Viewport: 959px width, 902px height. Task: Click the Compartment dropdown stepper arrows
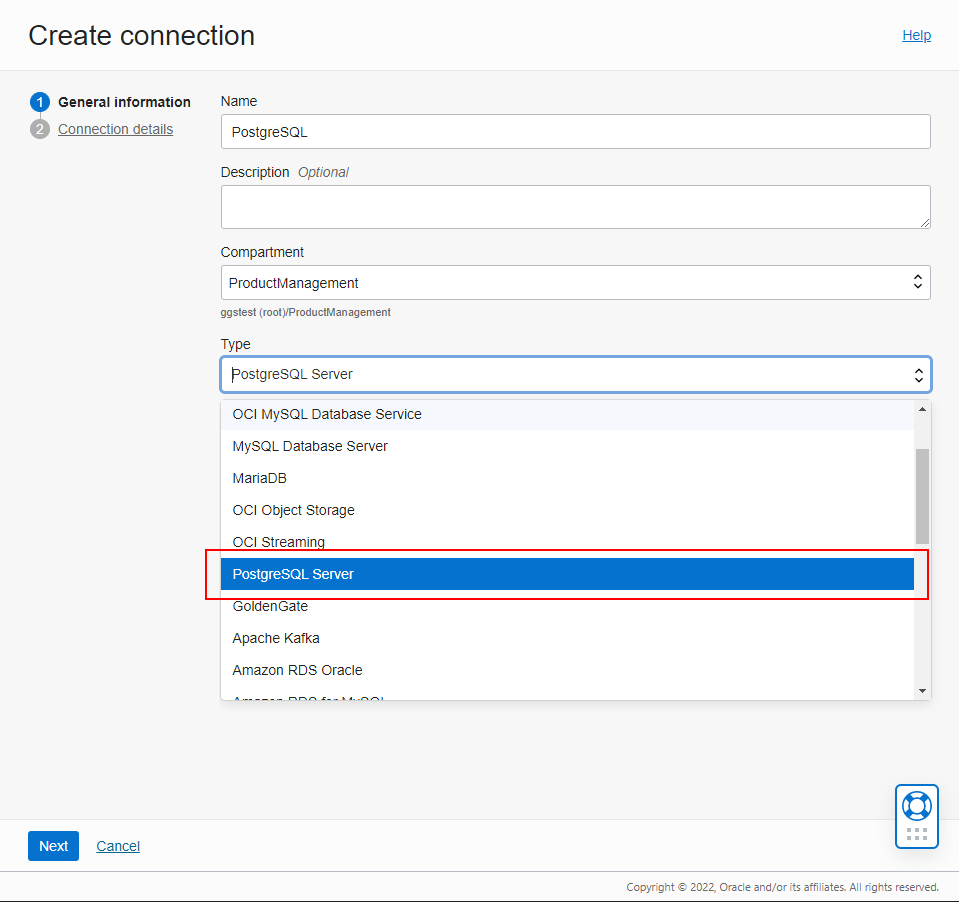917,282
